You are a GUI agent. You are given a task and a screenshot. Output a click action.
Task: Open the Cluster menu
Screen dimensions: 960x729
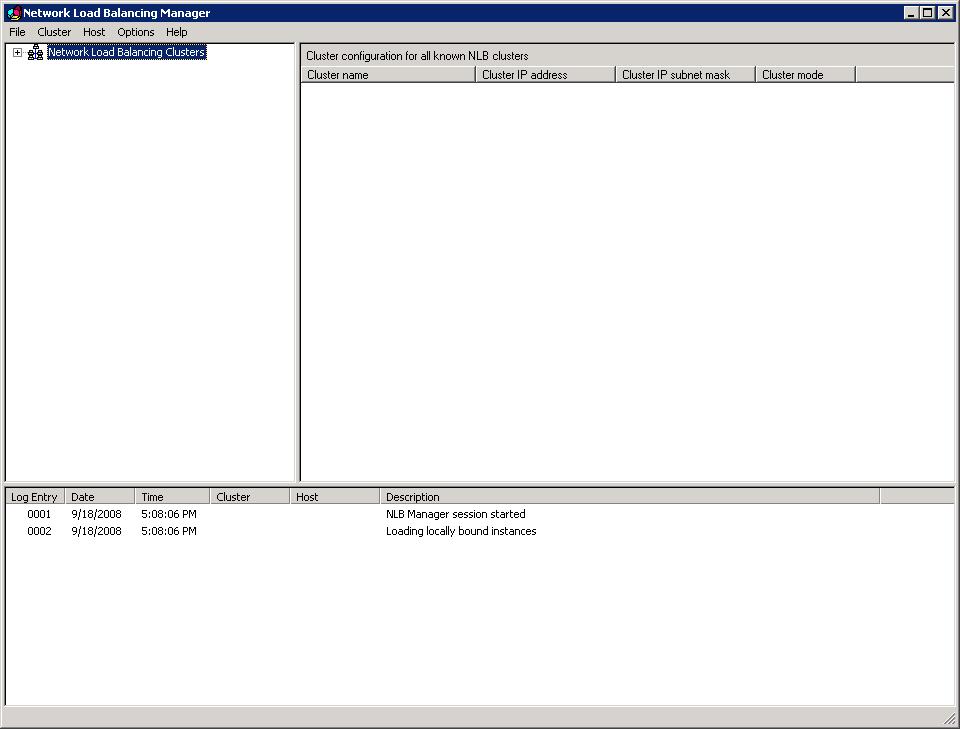point(54,32)
